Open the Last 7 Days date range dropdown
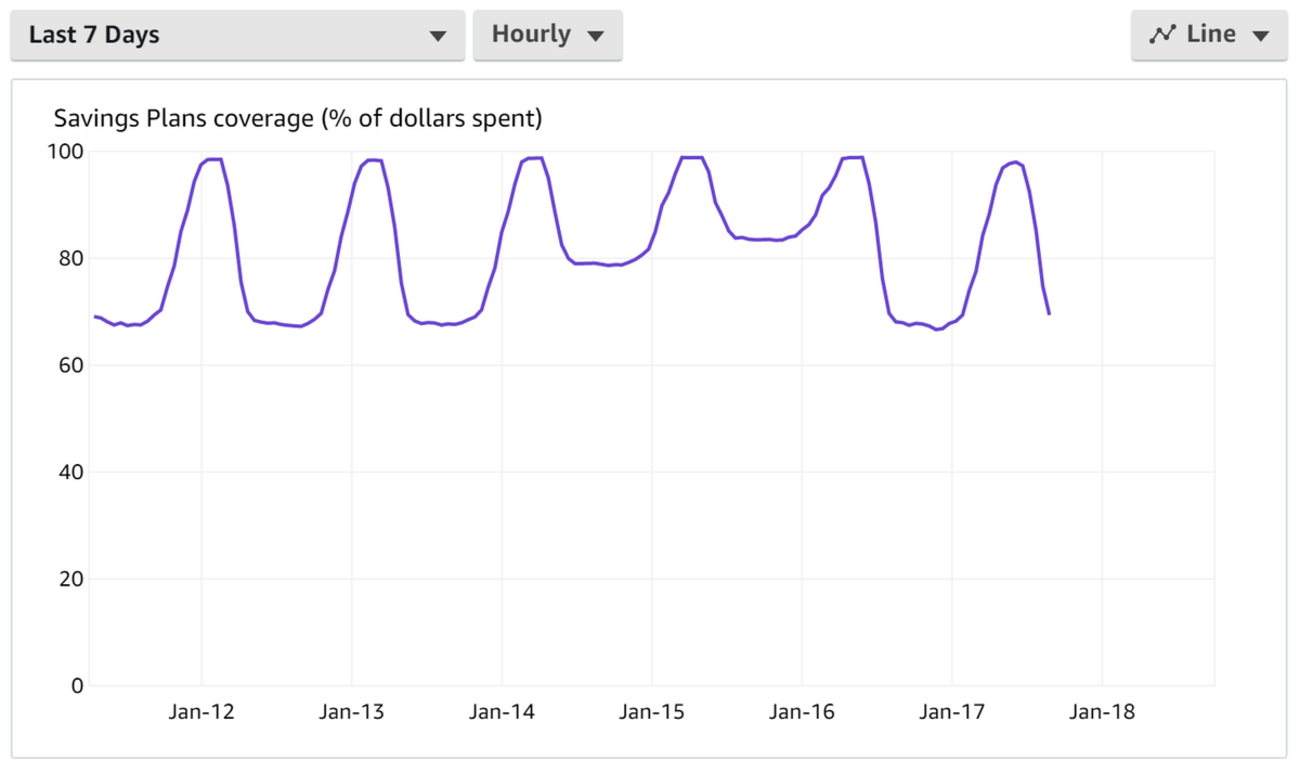The image size is (1300, 774). click(x=237, y=36)
